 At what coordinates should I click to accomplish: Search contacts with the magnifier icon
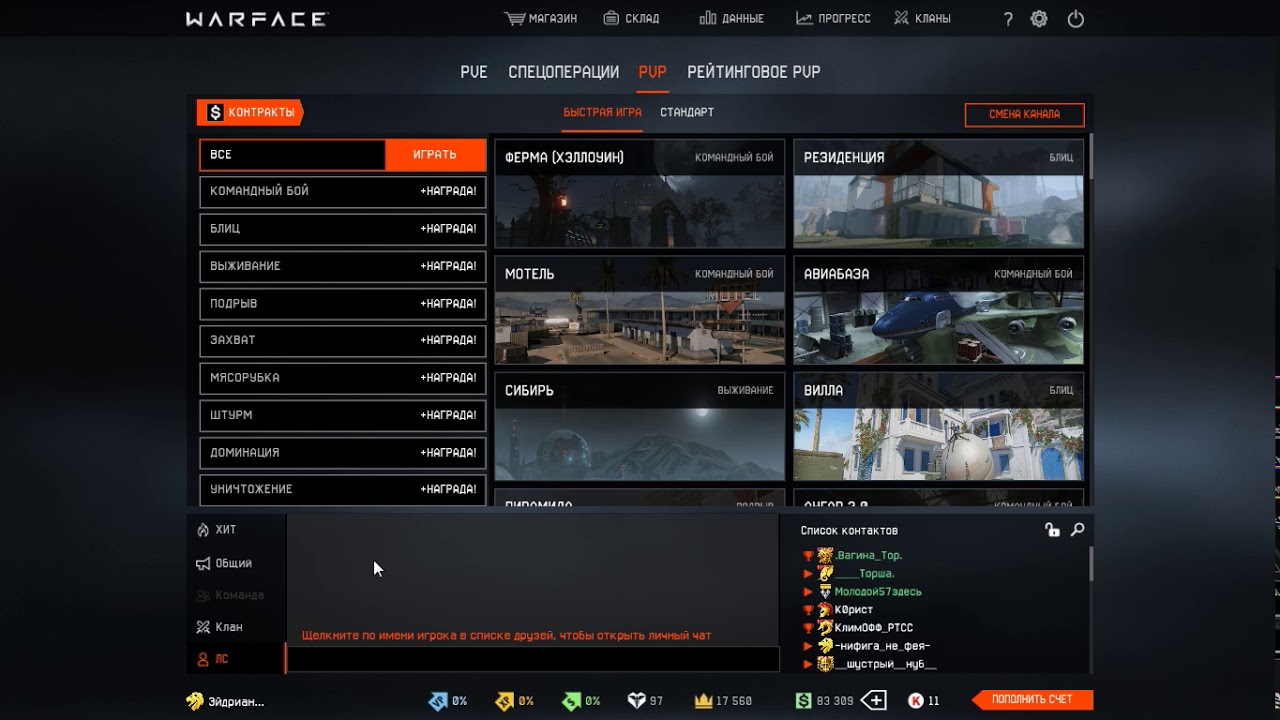pos(1077,530)
